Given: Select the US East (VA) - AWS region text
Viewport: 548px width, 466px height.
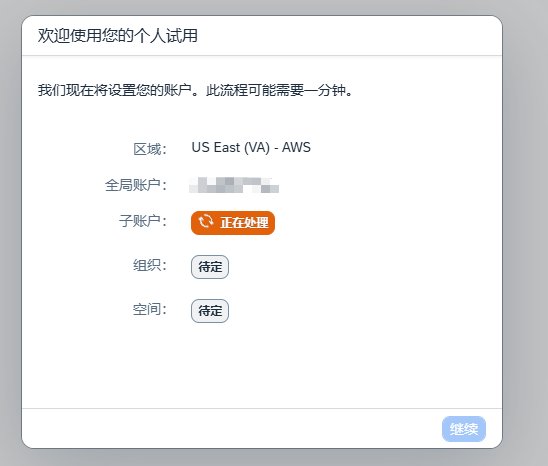Looking at the screenshot, I should [251, 148].
